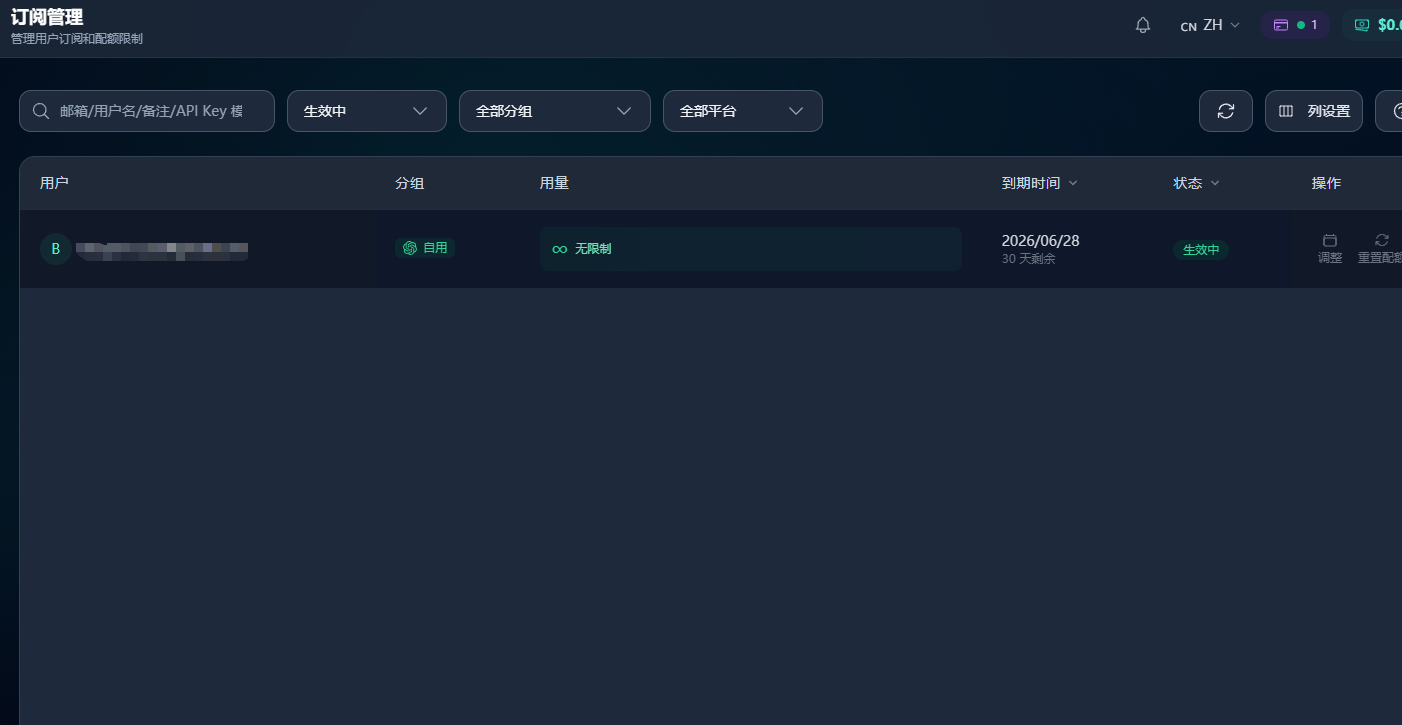This screenshot has height=725, width=1402.
Task: Click the subscription card indicator showing 1
Action: (x=1295, y=25)
